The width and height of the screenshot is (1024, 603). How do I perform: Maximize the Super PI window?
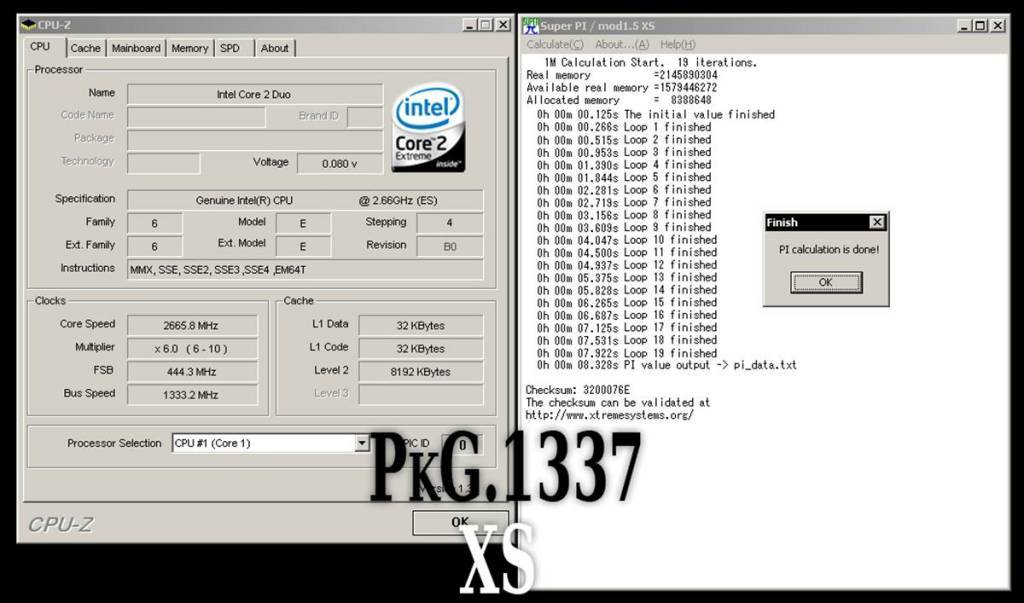(980, 25)
